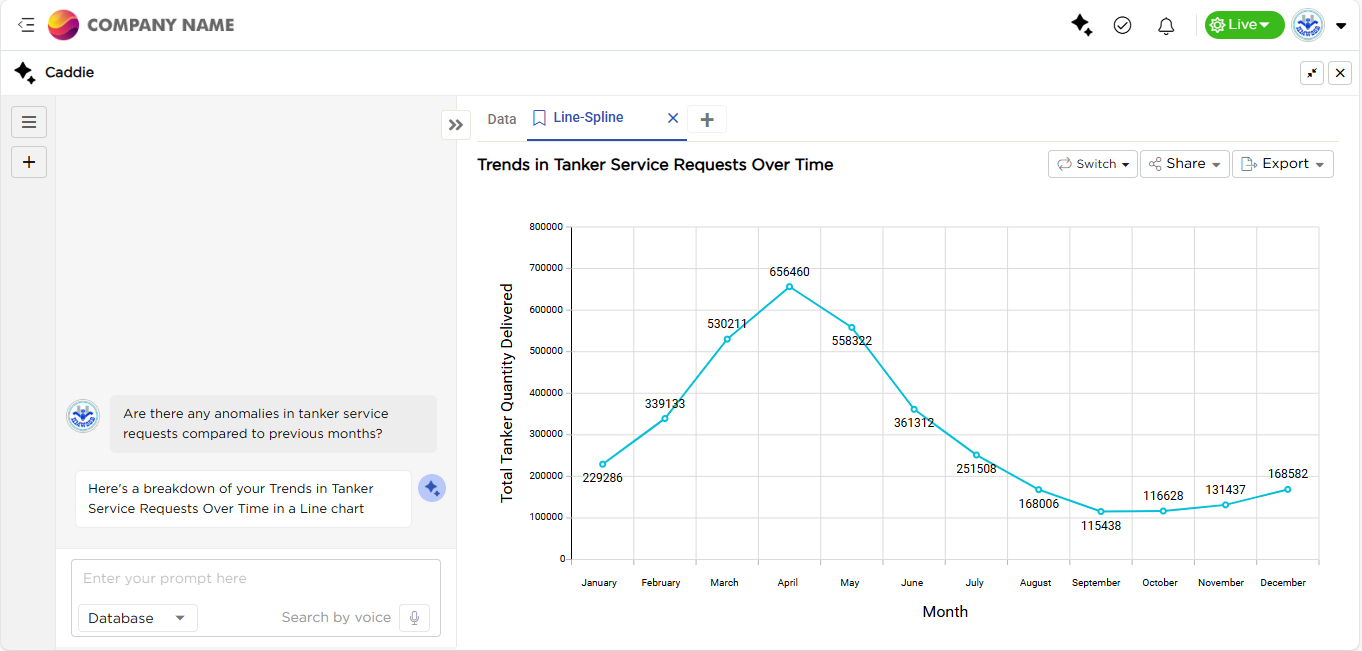Screen dimensions: 1362x651
Task: Click the February data point 339133
Action: click(x=665, y=418)
